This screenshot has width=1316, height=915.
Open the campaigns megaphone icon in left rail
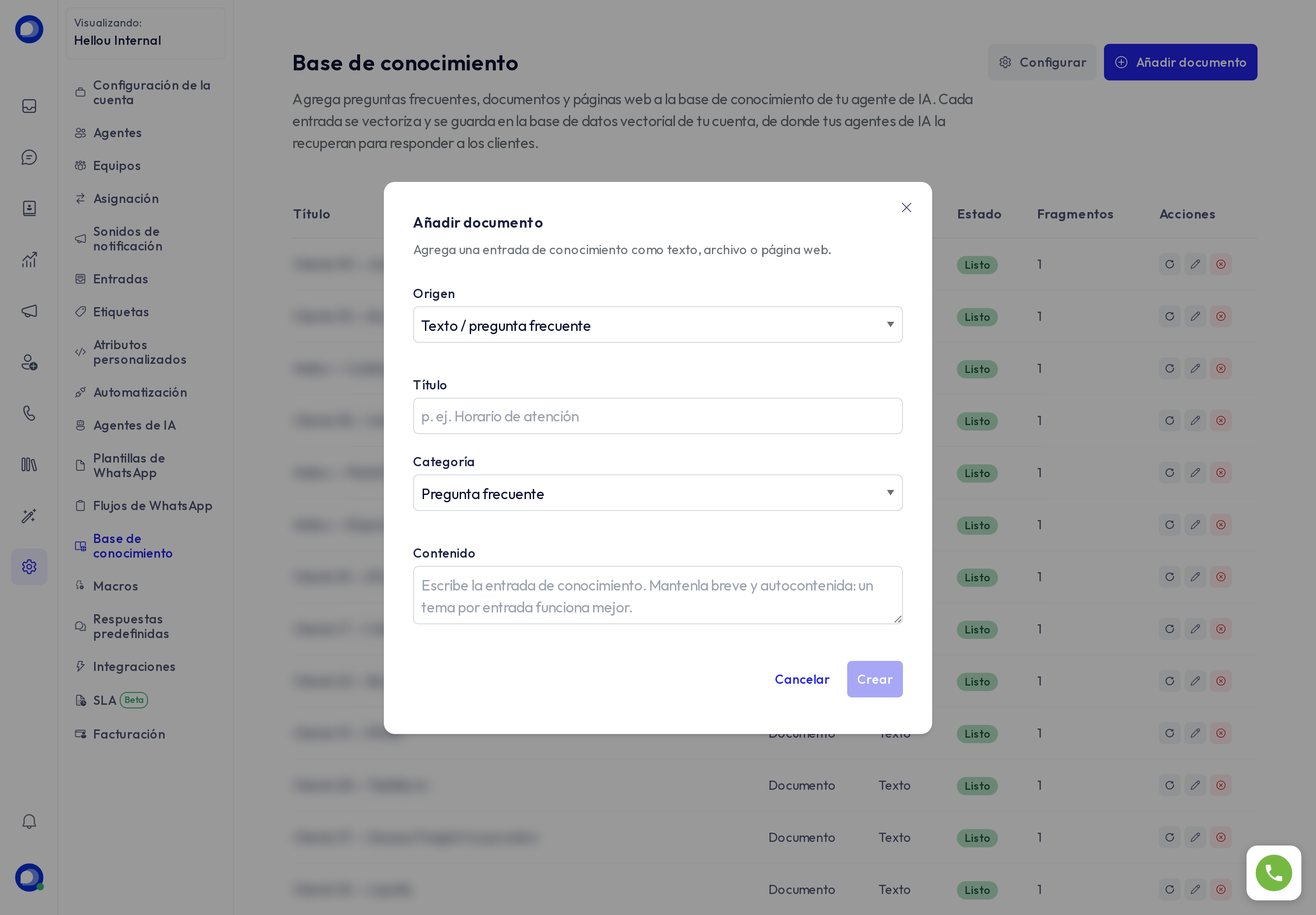click(x=29, y=311)
